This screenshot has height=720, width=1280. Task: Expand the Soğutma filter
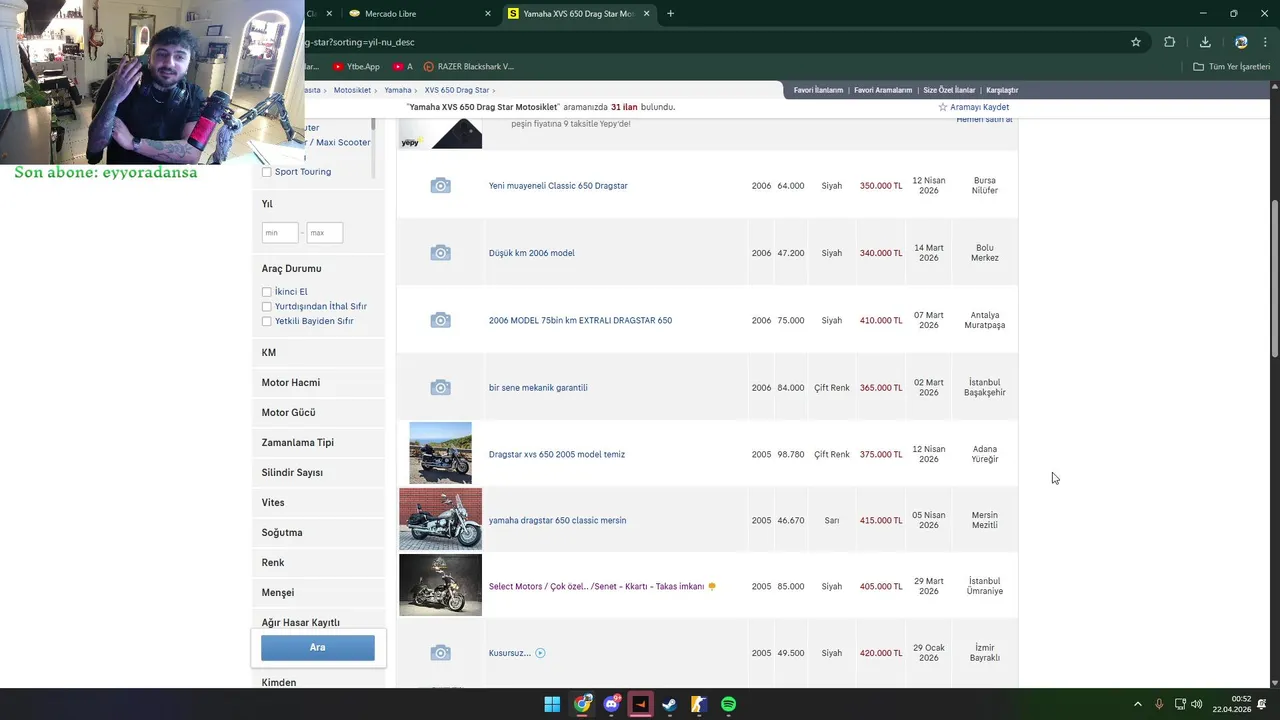318,533
